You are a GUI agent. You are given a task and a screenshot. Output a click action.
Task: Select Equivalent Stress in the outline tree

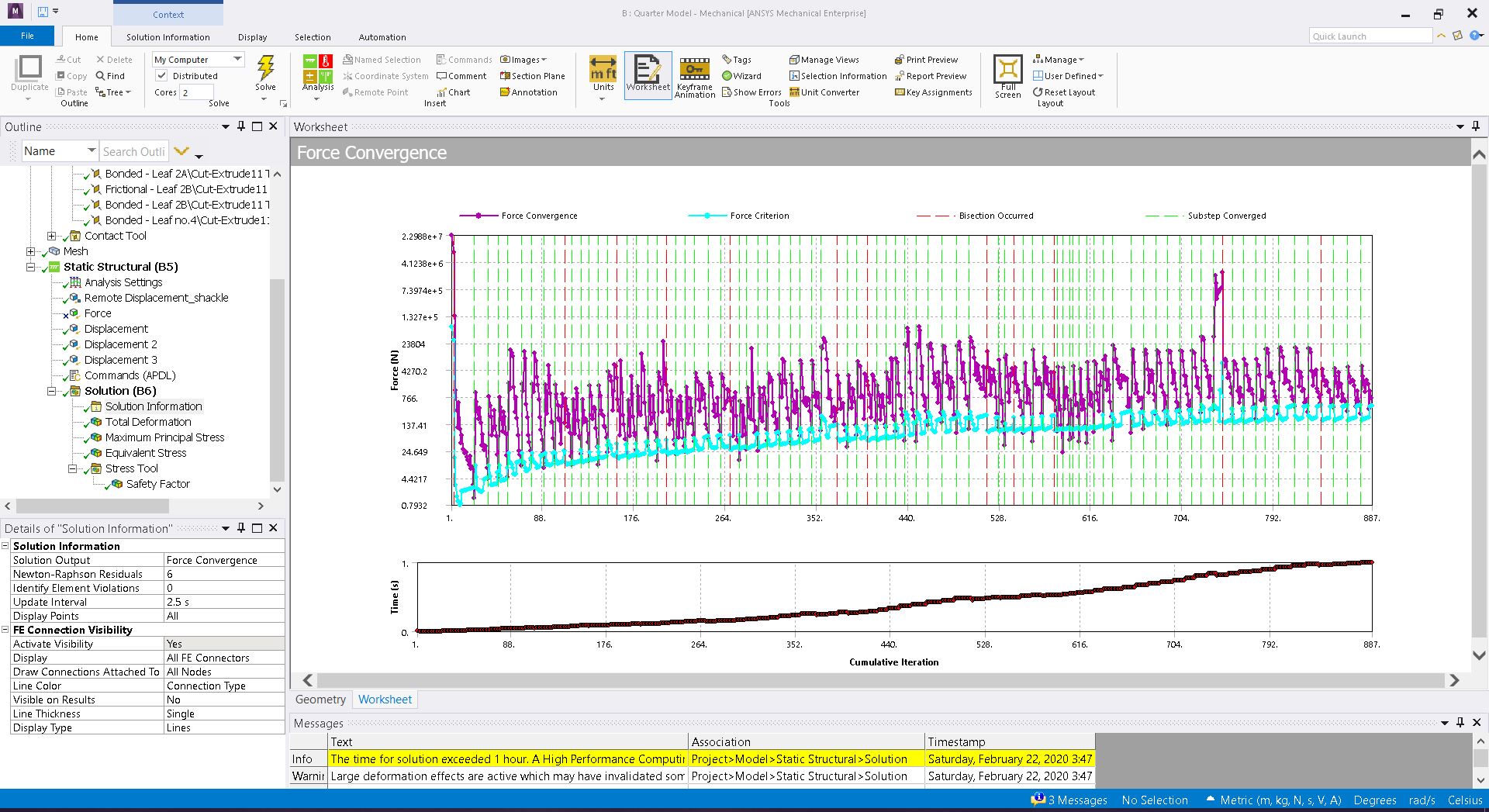[x=146, y=453]
